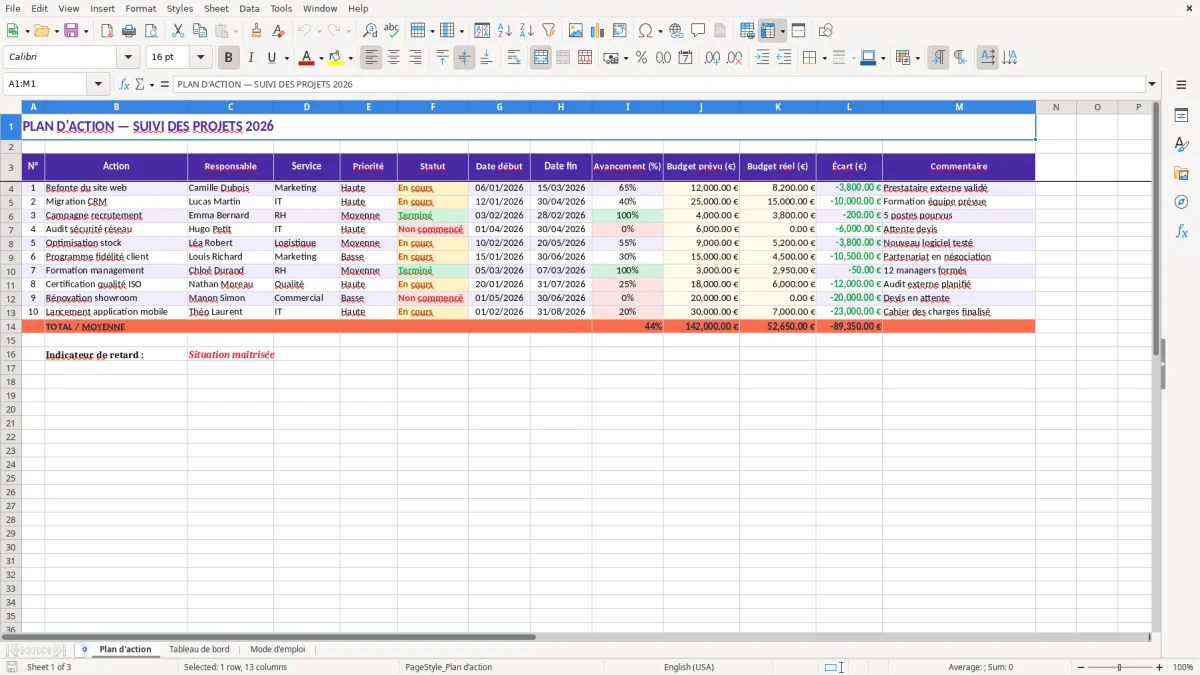1200x675 pixels.
Task: Expand the Name Box dropdown
Action: click(x=98, y=84)
